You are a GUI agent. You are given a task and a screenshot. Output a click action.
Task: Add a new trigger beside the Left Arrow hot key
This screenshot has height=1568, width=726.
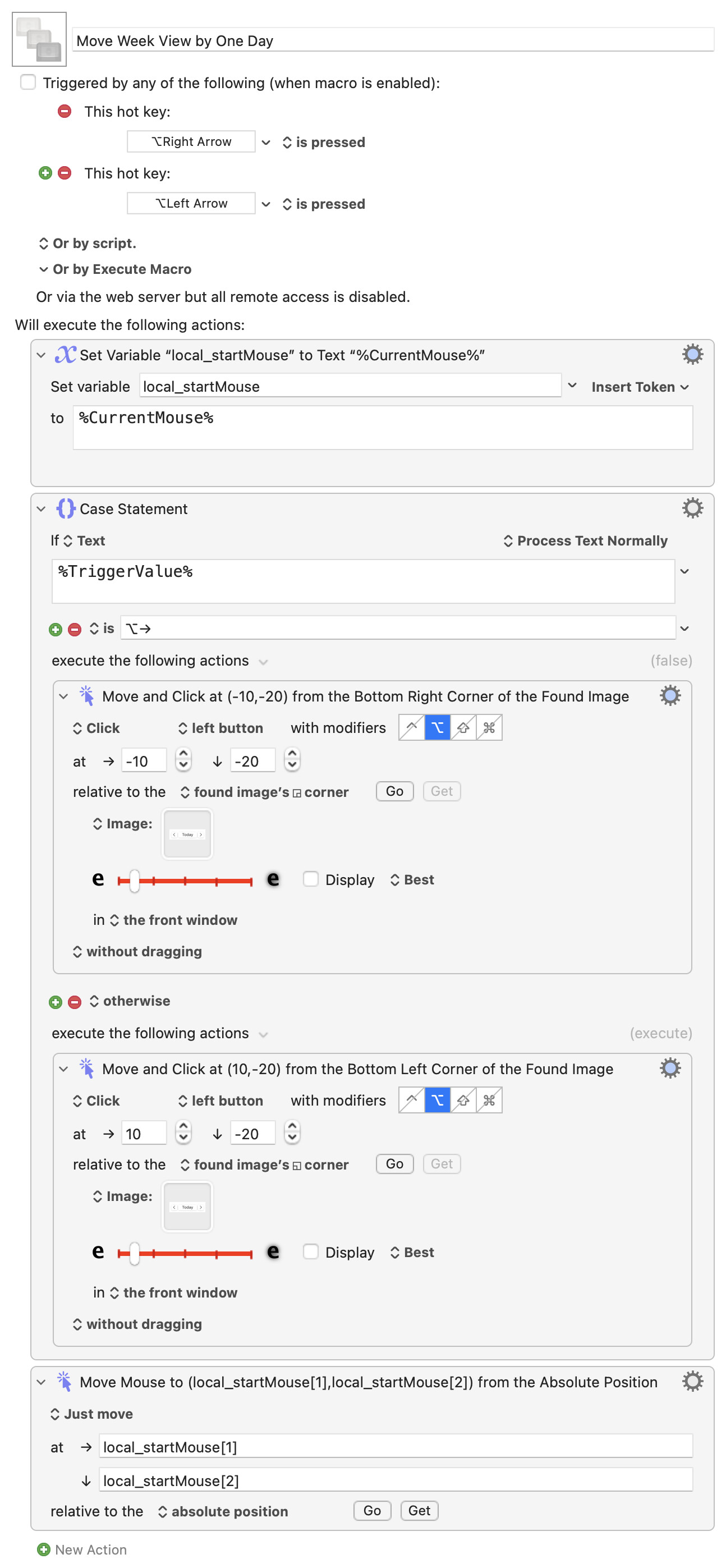[x=45, y=173]
